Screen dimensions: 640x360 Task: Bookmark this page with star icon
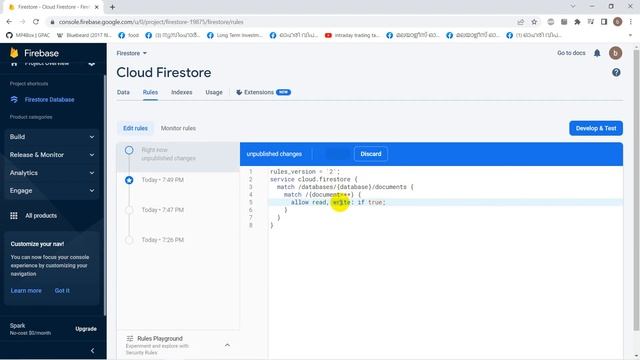point(534,22)
